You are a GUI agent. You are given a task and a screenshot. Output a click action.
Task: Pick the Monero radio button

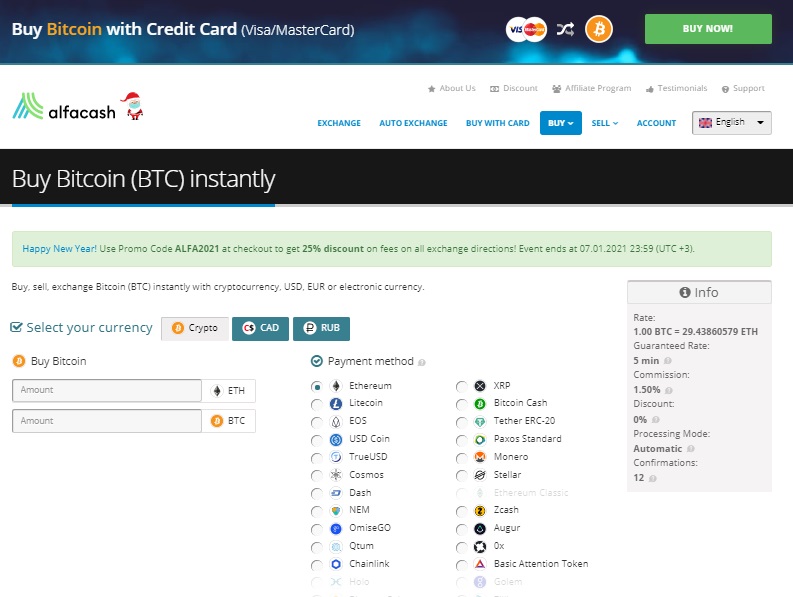(461, 458)
